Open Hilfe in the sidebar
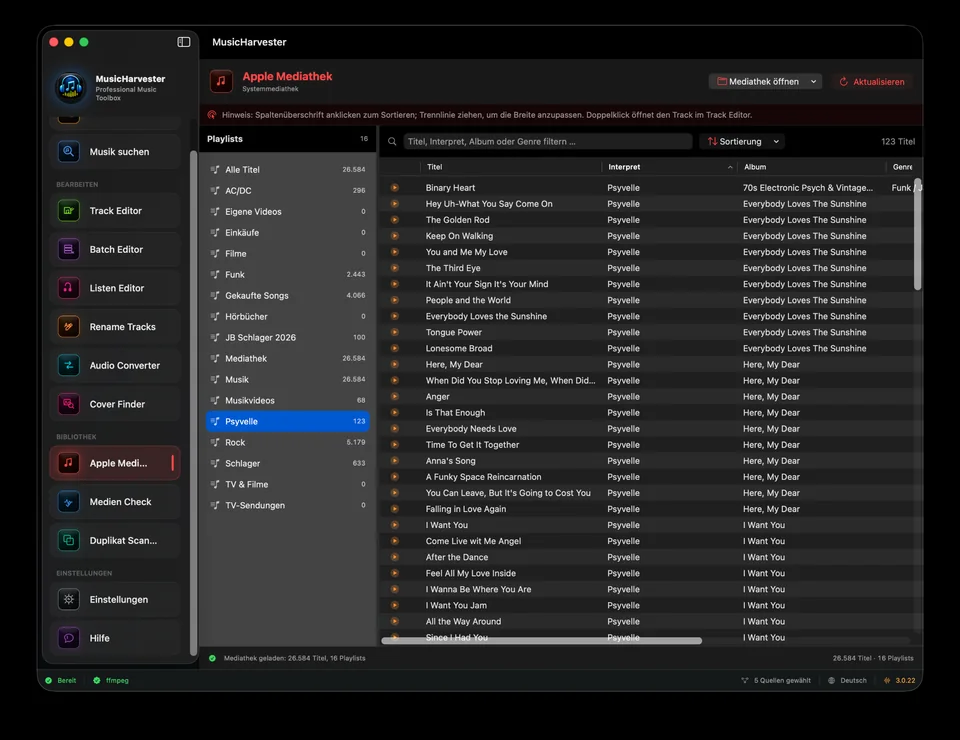The image size is (960, 740). click(x=115, y=638)
